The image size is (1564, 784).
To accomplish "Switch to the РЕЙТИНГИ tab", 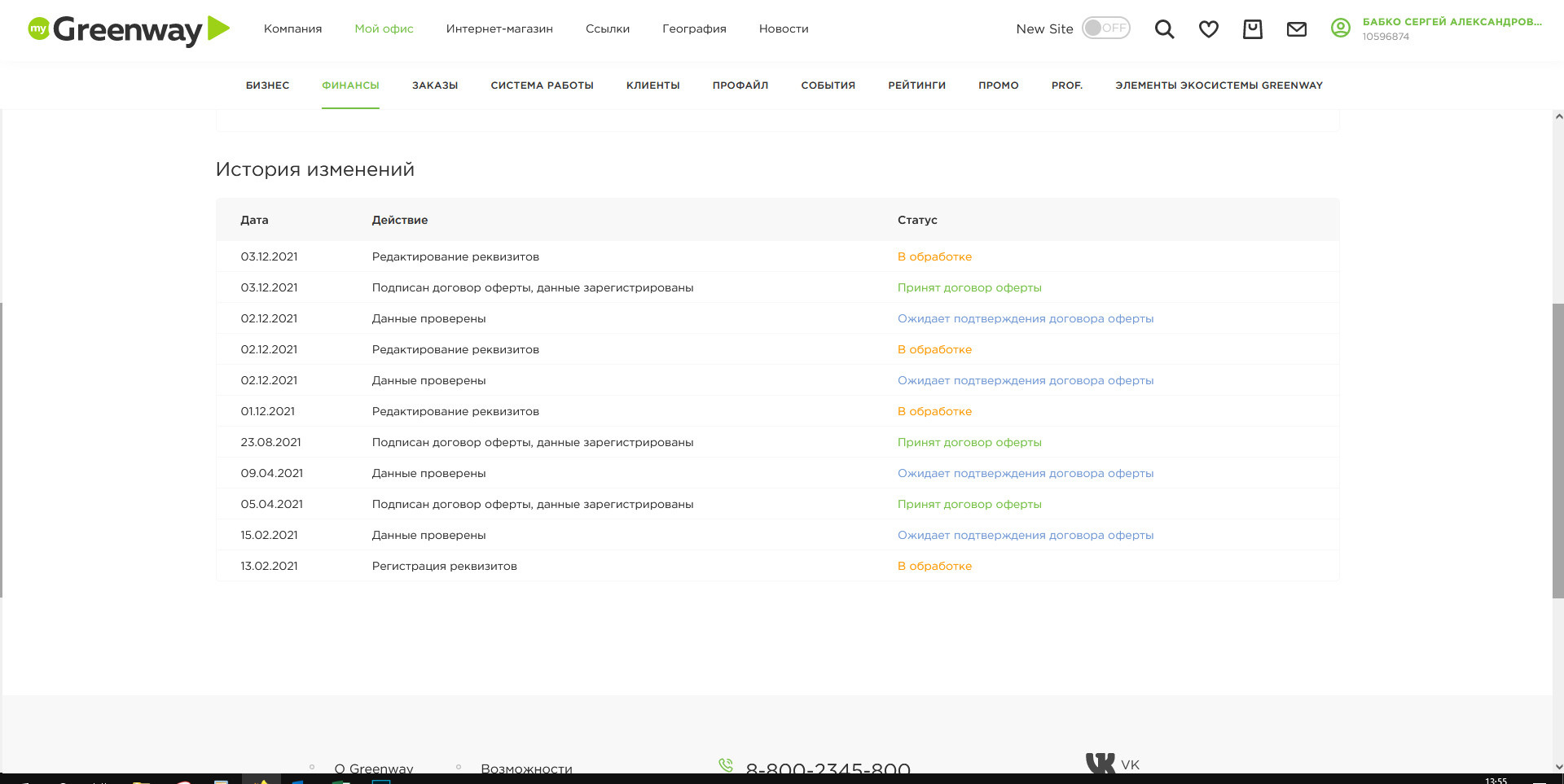I will coord(916,85).
